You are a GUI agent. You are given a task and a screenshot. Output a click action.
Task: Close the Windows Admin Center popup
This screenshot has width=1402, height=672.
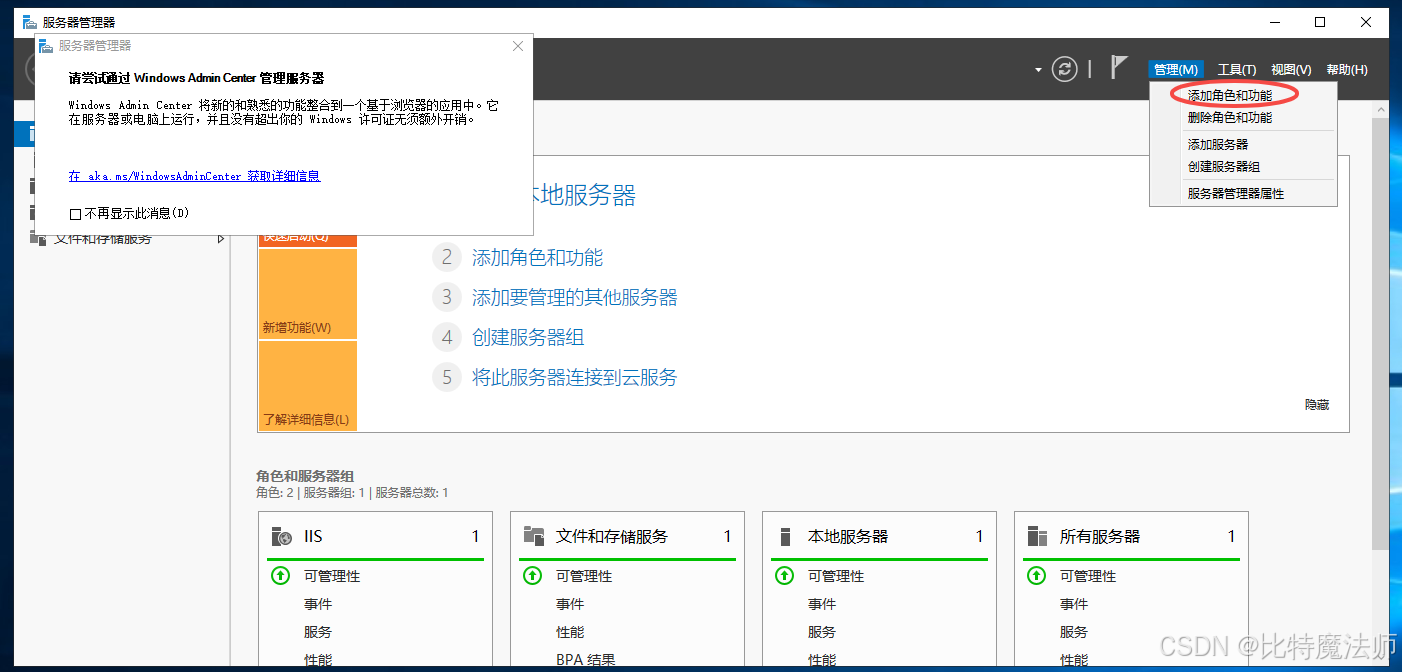coord(518,46)
